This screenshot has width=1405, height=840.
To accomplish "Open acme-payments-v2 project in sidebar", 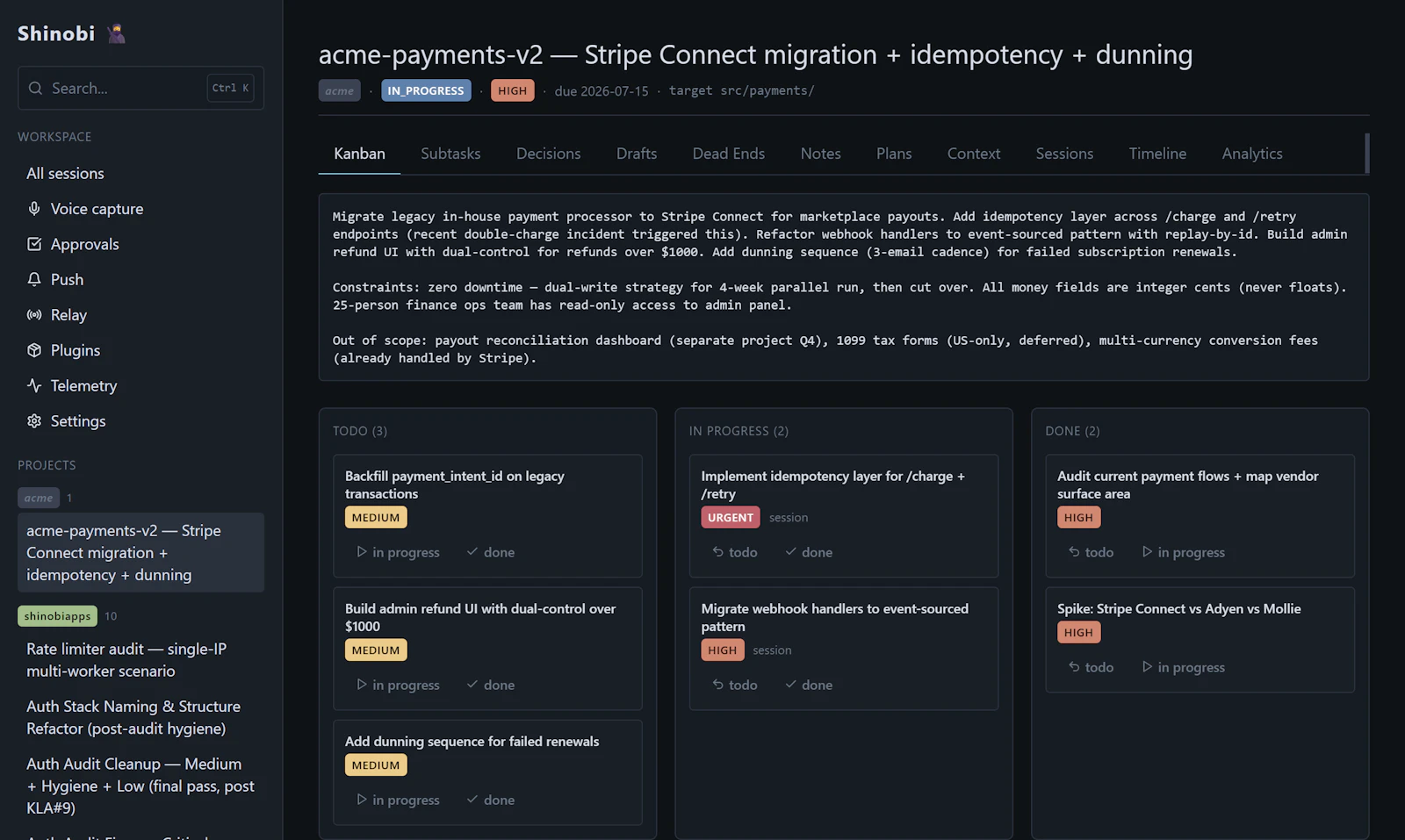I will 140,553.
